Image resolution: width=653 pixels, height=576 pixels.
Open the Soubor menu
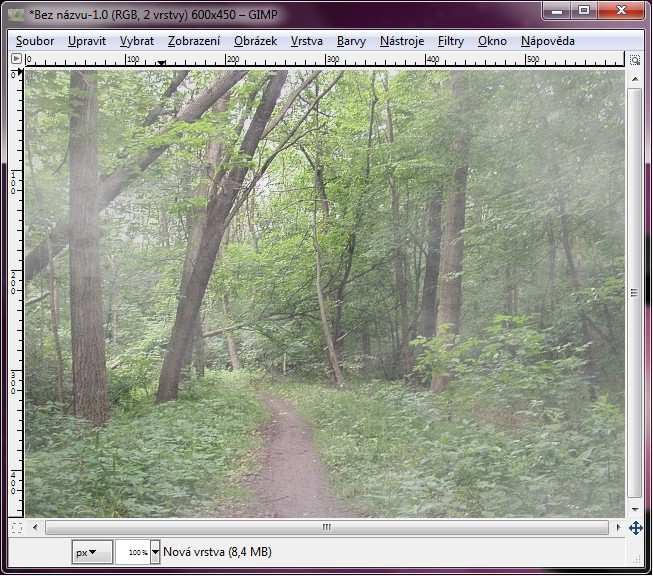pos(35,41)
